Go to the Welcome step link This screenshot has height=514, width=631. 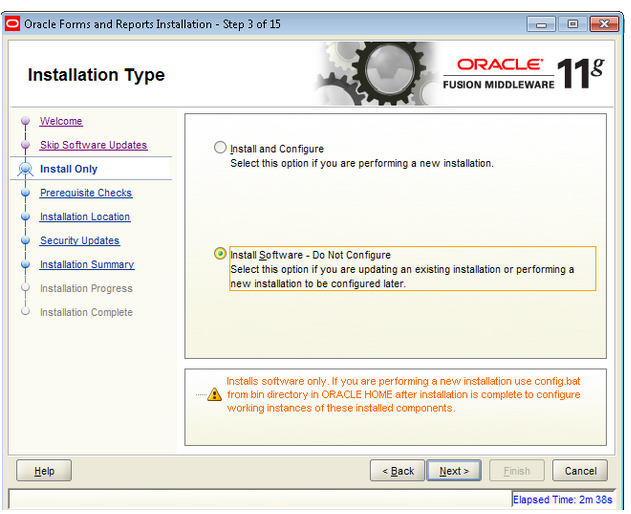61,122
